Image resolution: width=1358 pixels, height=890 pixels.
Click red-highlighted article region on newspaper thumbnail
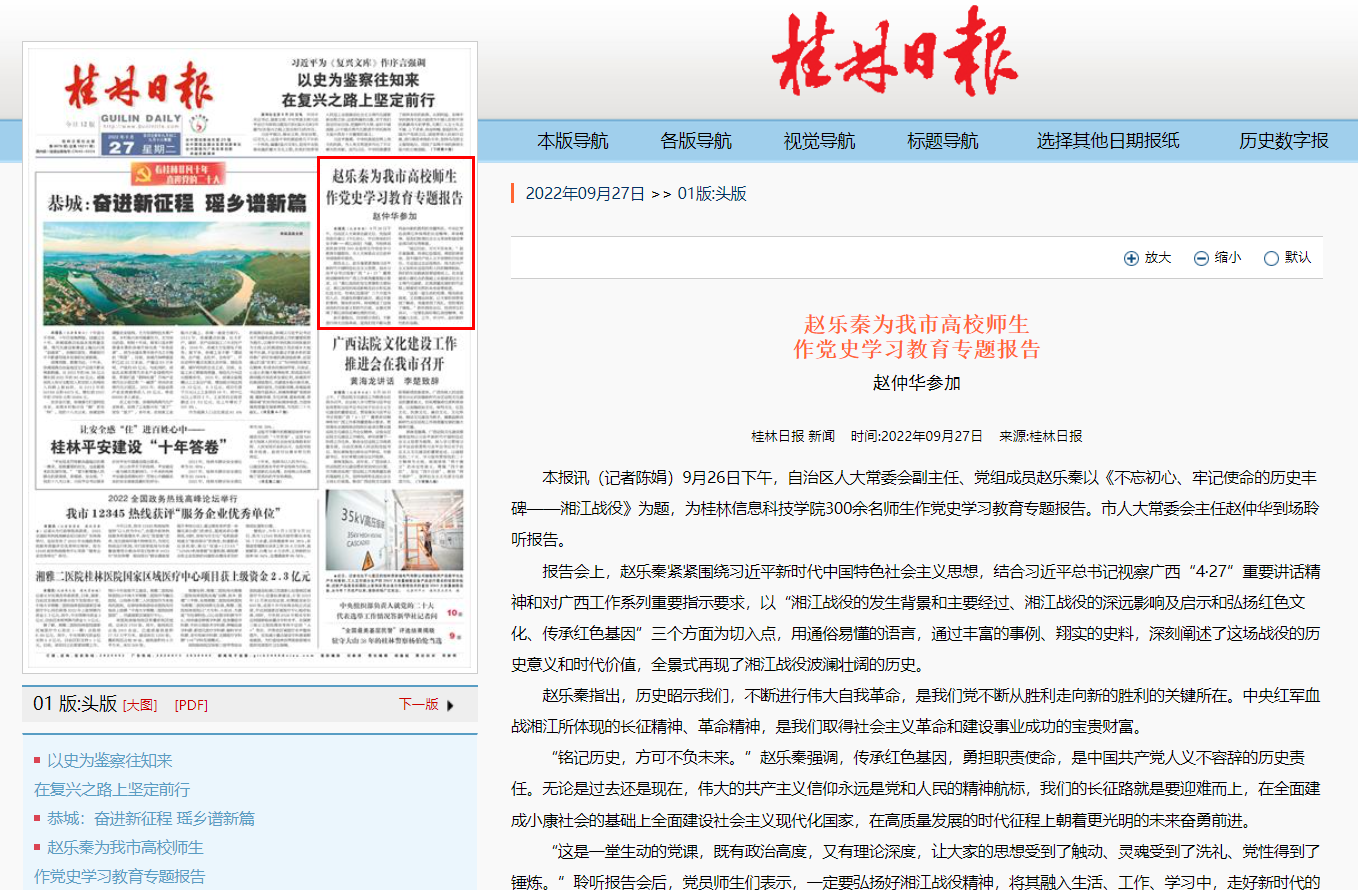395,242
